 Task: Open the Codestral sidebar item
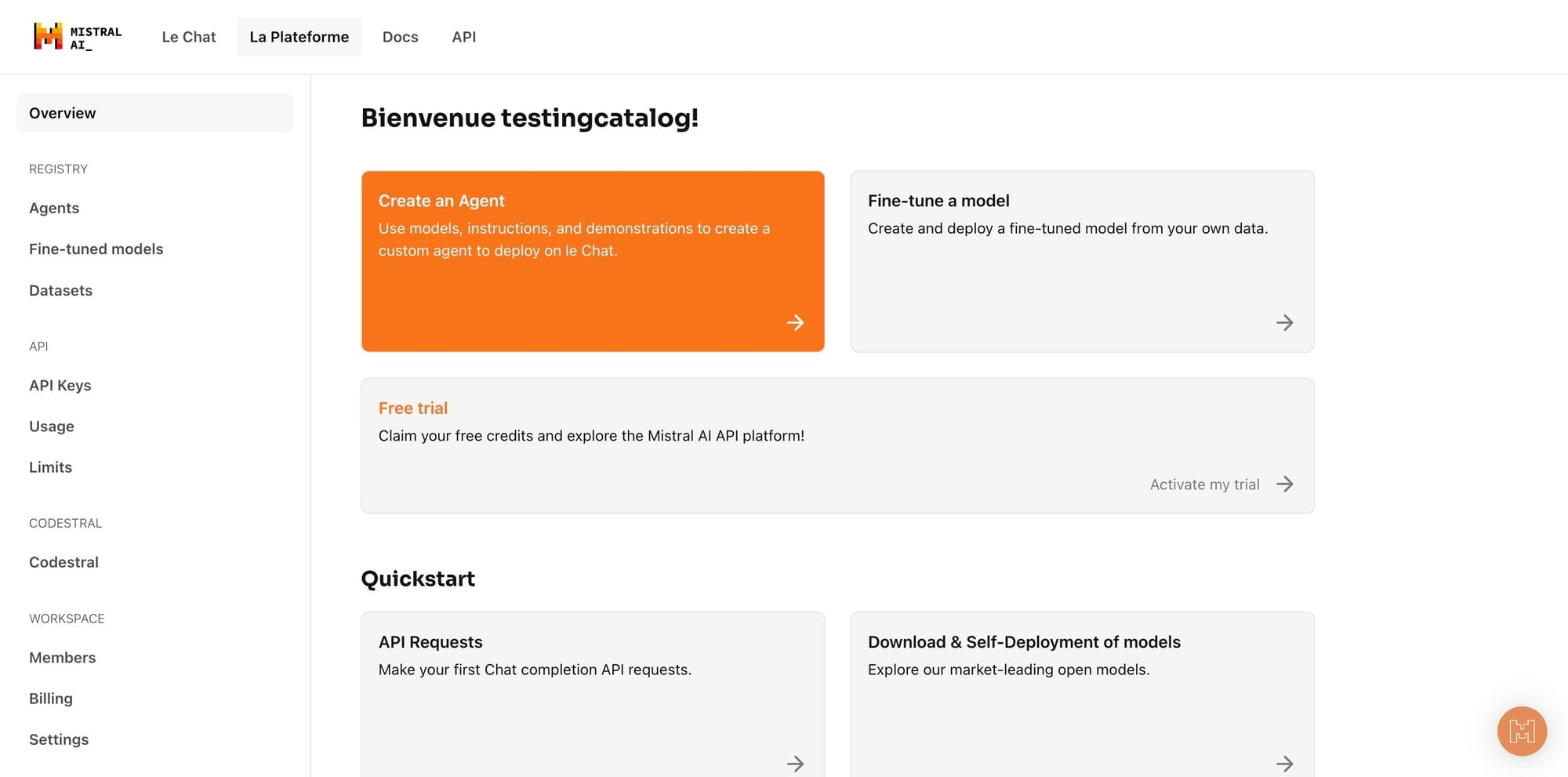coord(64,562)
